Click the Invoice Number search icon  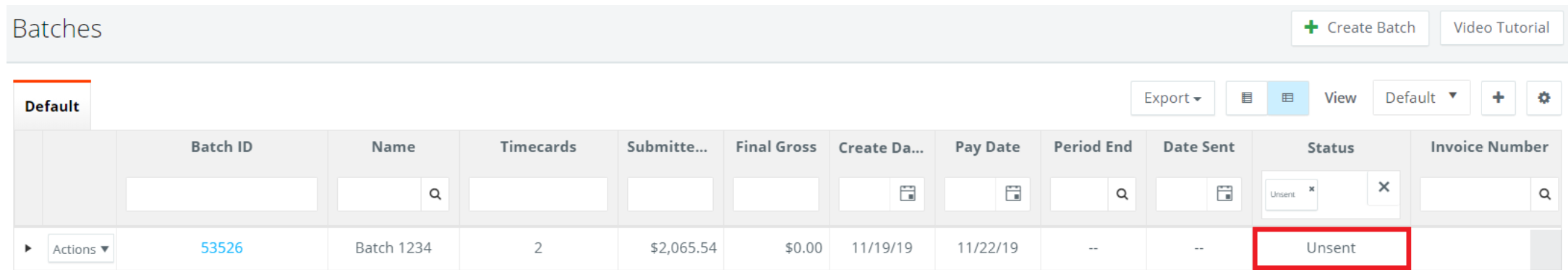1544,194
